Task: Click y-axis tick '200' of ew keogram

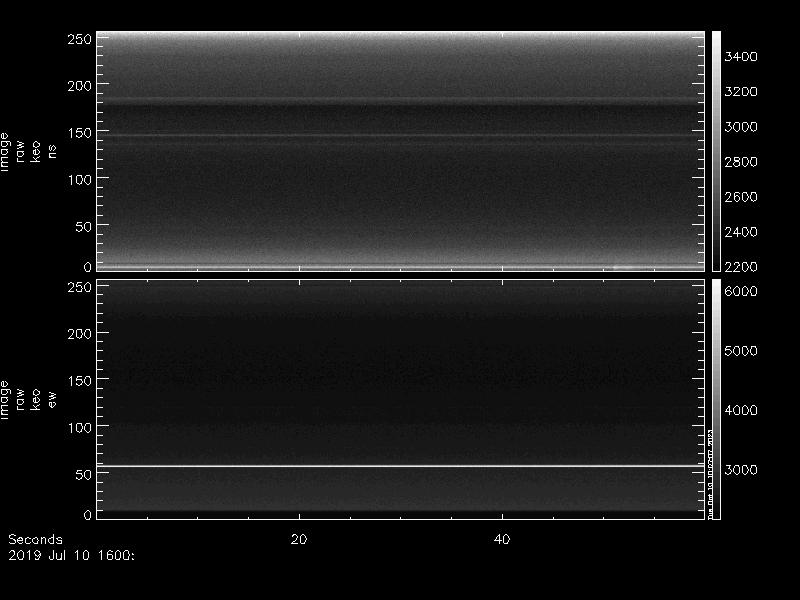Action: (x=80, y=334)
